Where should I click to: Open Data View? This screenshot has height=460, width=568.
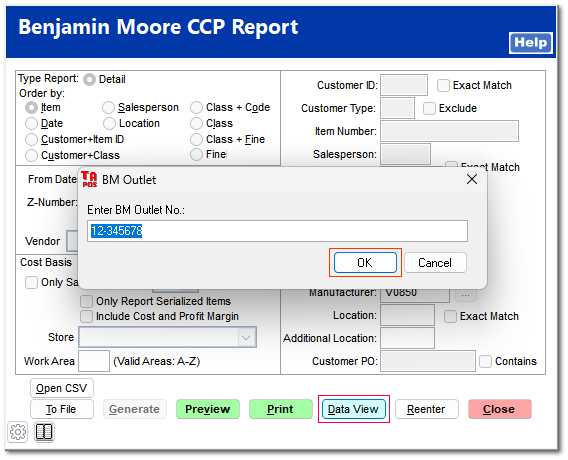pyautogui.click(x=354, y=409)
